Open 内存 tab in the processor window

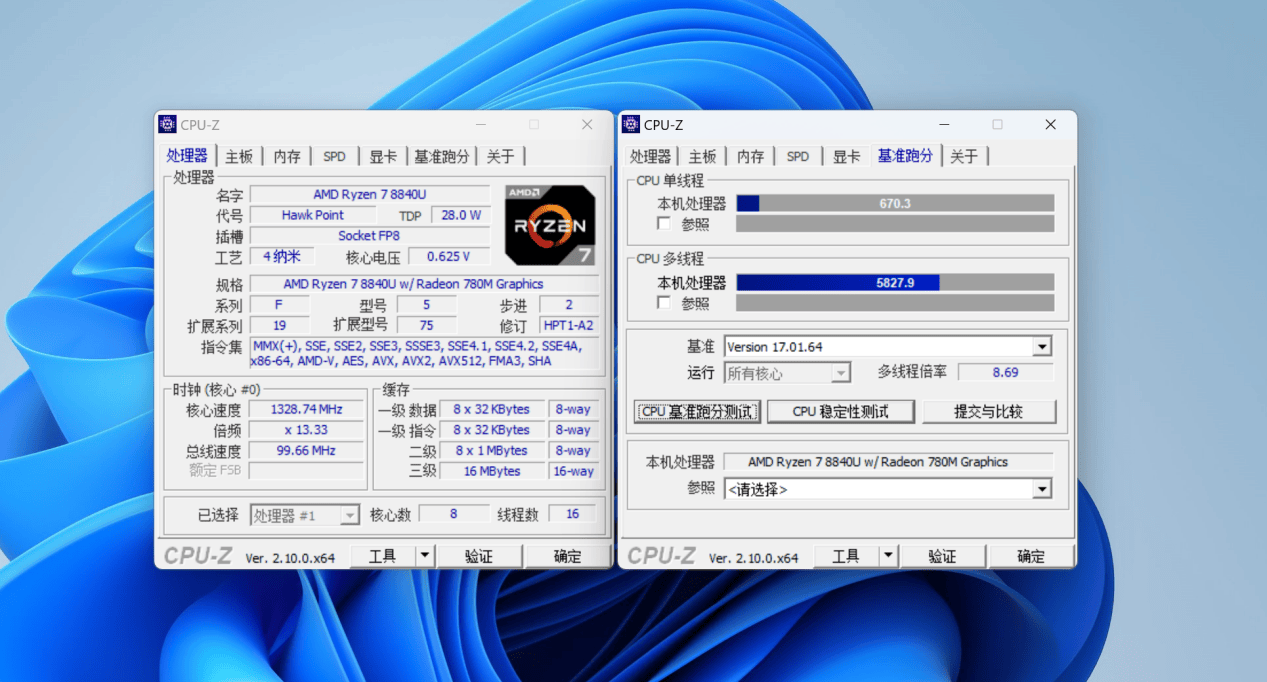click(x=287, y=156)
